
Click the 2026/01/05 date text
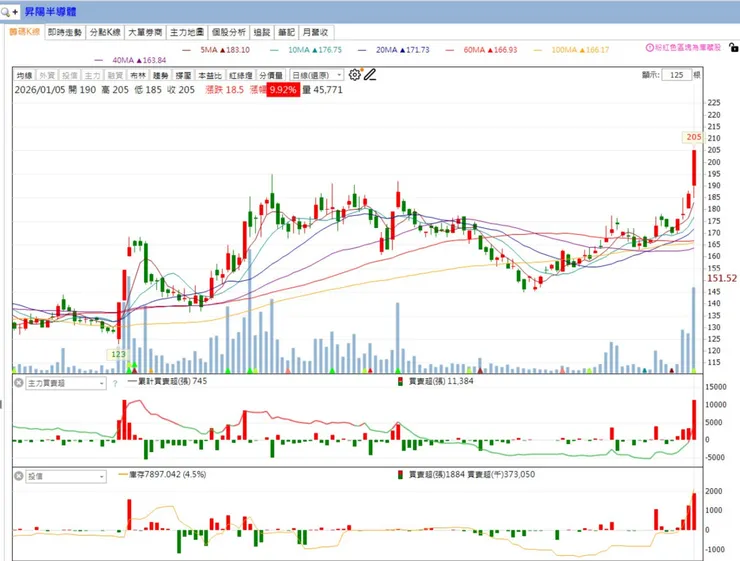(x=40, y=90)
